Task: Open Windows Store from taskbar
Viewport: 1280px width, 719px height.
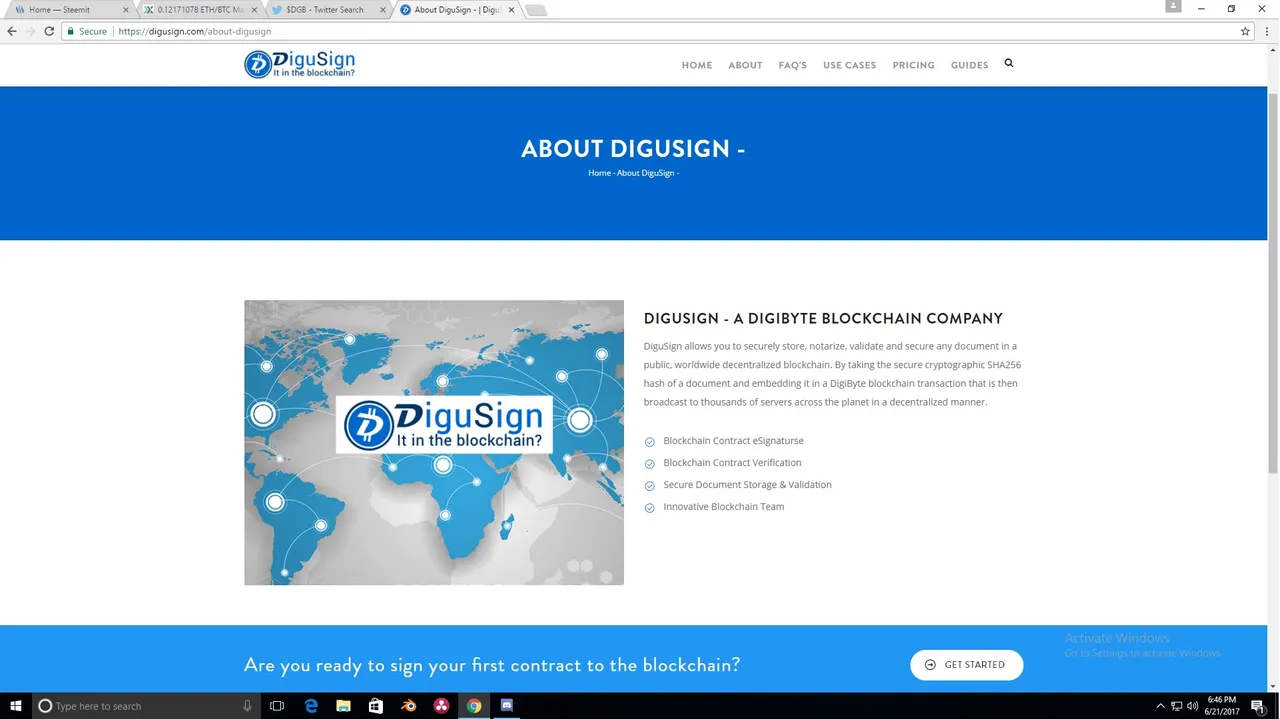Action: (376, 706)
